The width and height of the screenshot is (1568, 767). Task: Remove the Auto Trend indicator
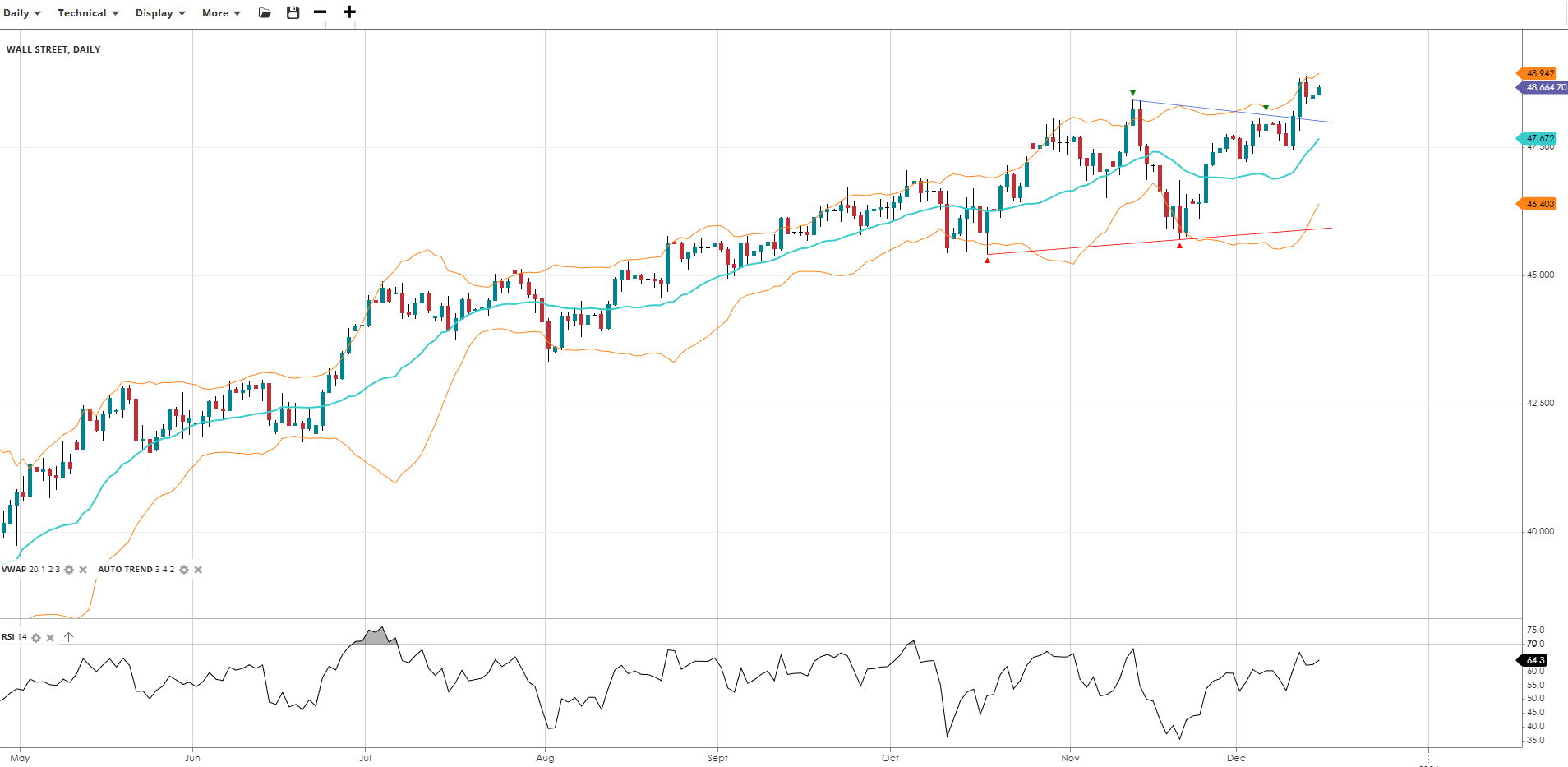[198, 570]
